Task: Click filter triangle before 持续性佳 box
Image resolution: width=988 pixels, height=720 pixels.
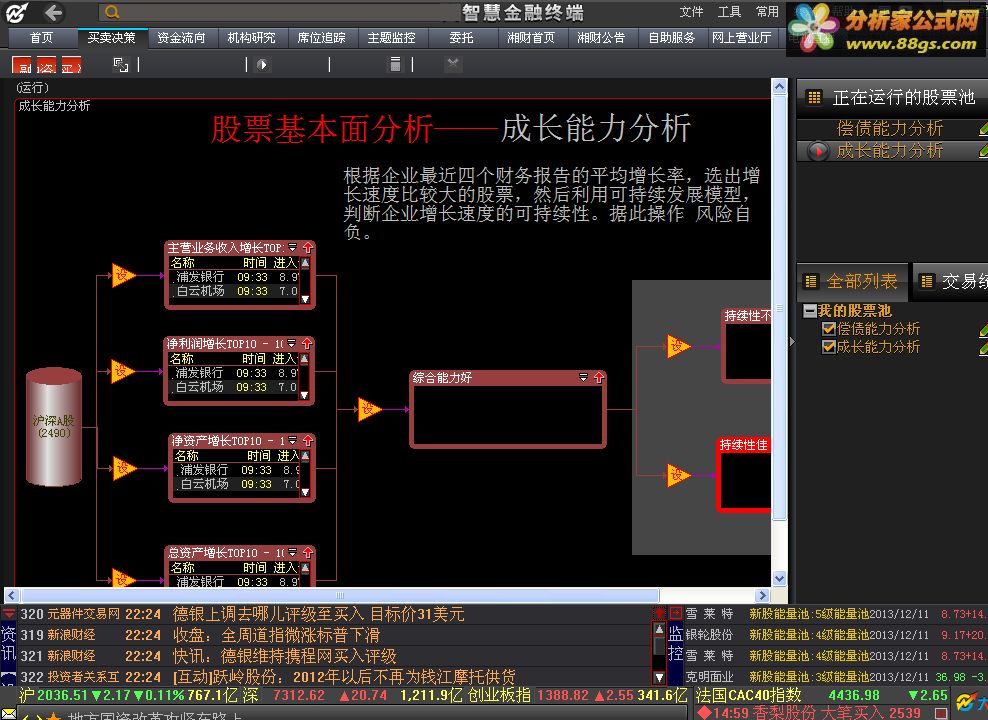Action: click(x=679, y=475)
